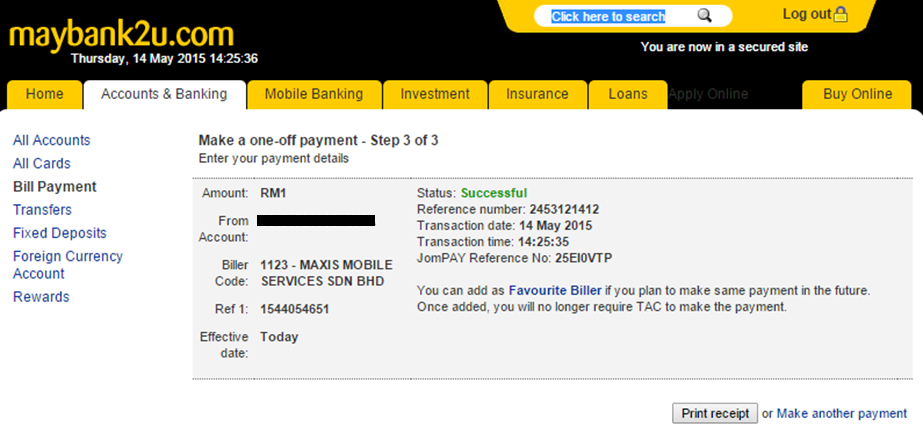Select Bill Payment in the sidebar
This screenshot has width=923, height=445.
[x=55, y=187]
